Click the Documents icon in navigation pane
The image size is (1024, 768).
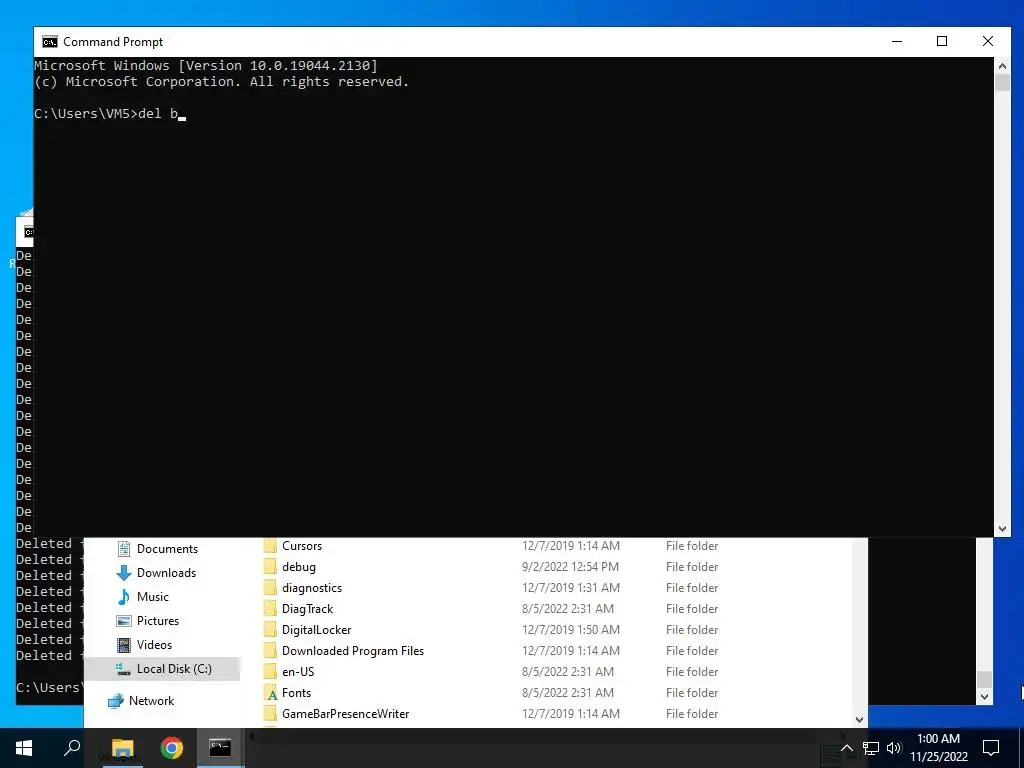point(123,549)
